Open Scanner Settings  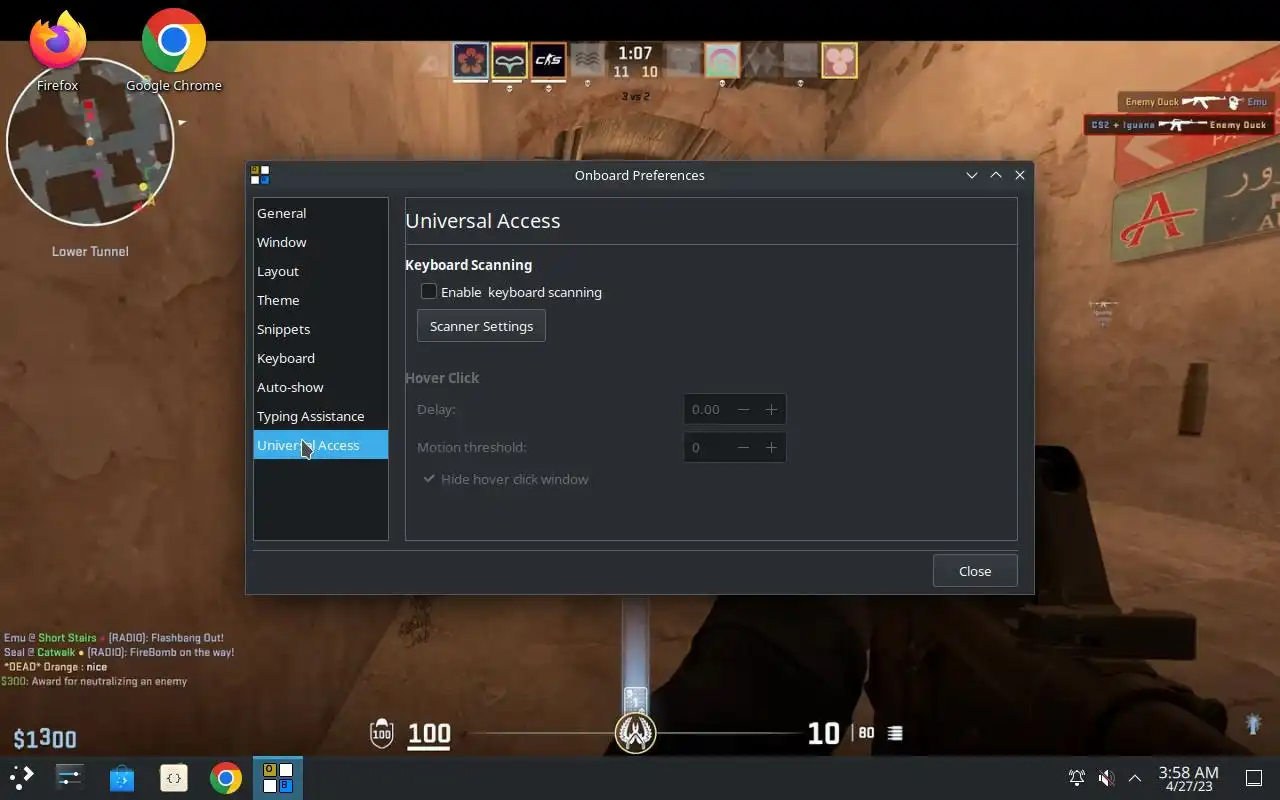pyautogui.click(x=481, y=326)
